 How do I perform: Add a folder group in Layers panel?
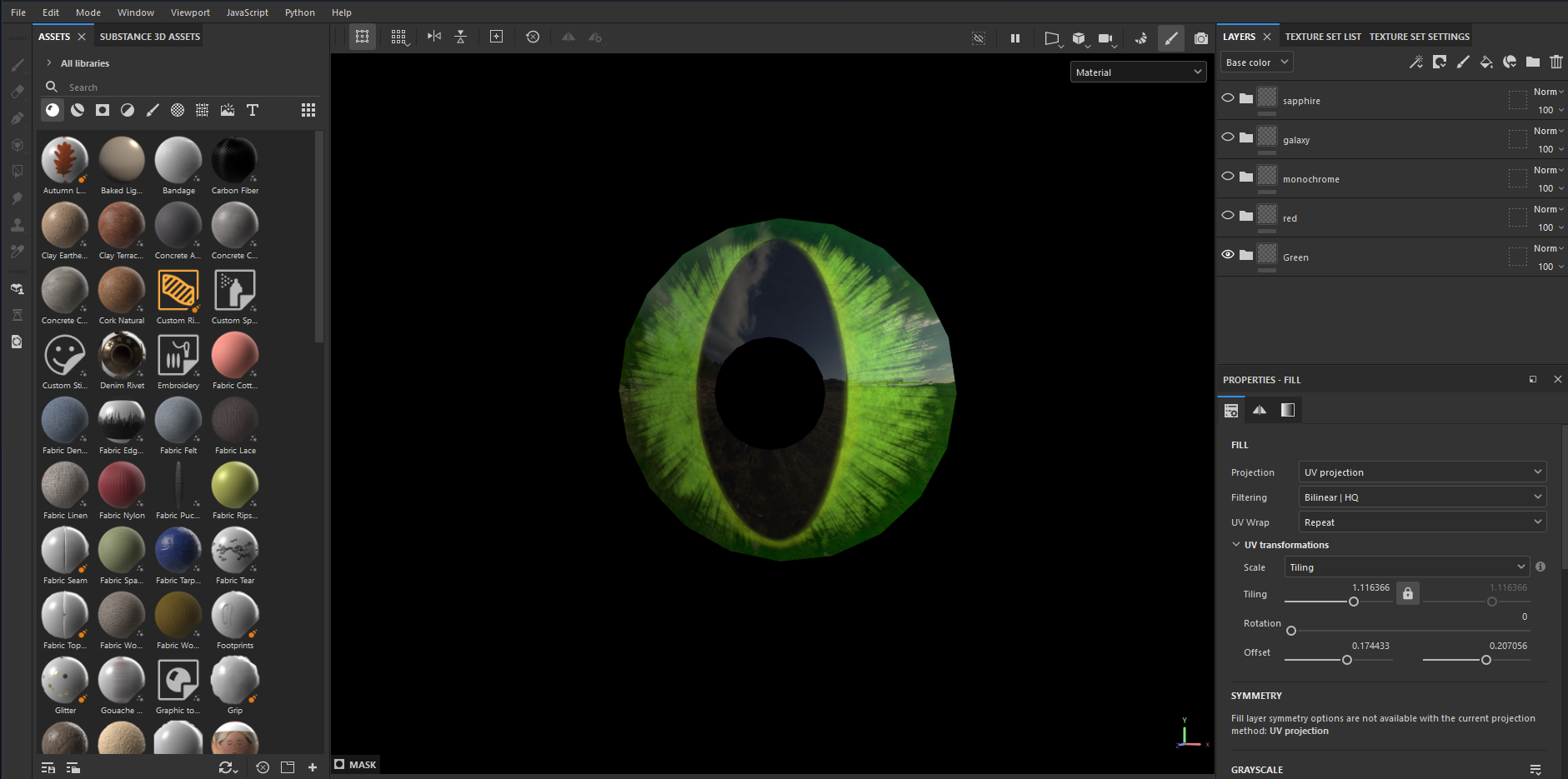point(1532,62)
